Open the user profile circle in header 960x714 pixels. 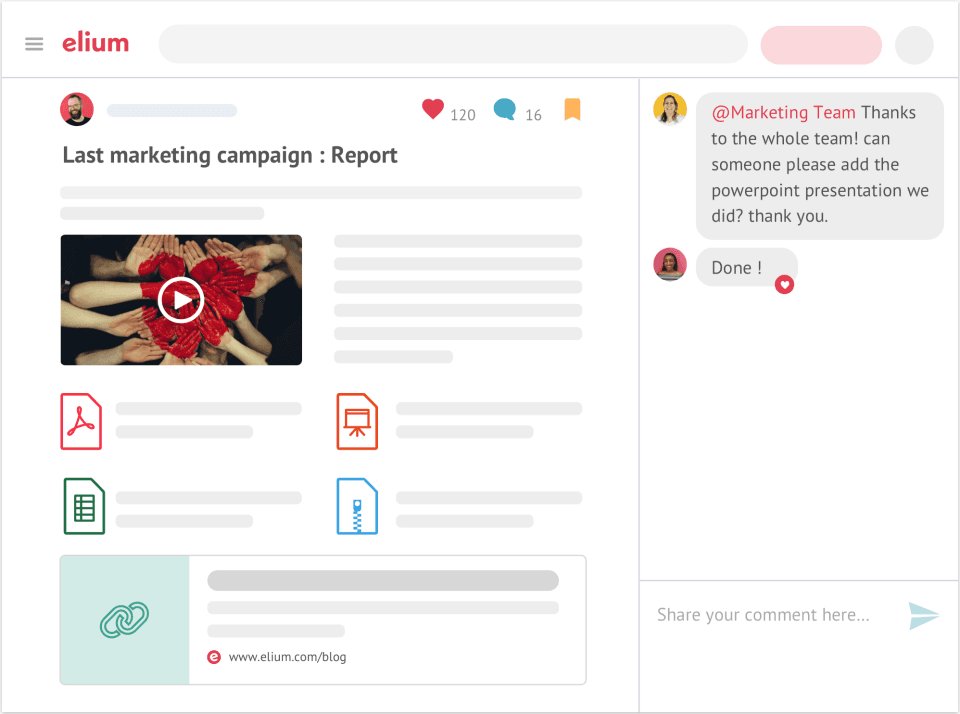coord(913,45)
